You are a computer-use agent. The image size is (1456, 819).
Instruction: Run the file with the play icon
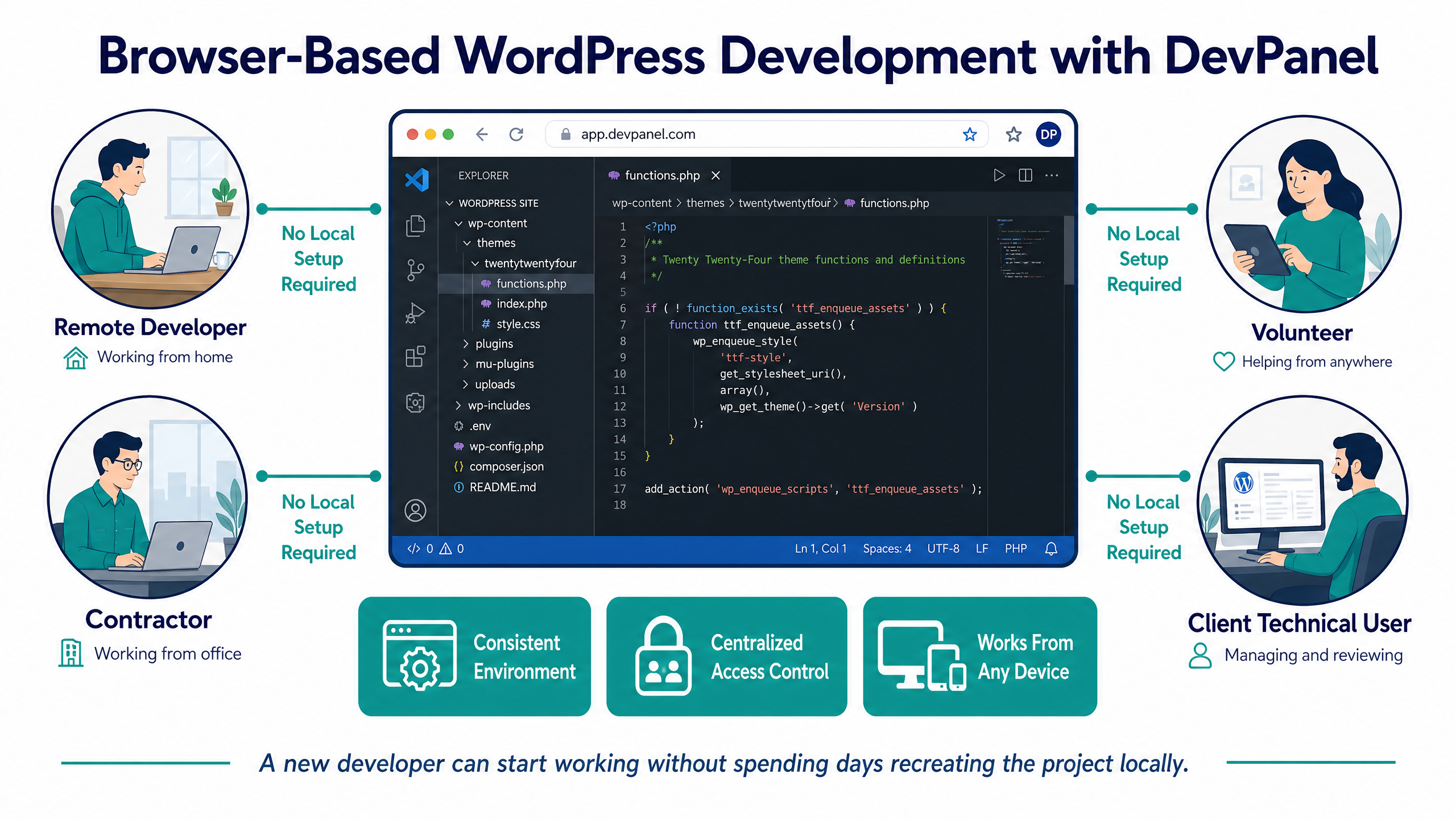click(x=999, y=175)
